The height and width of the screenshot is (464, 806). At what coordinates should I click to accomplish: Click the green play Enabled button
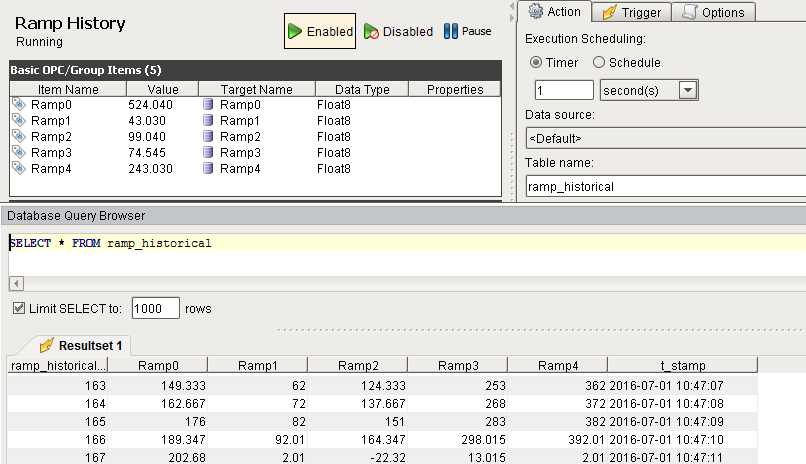pos(321,31)
